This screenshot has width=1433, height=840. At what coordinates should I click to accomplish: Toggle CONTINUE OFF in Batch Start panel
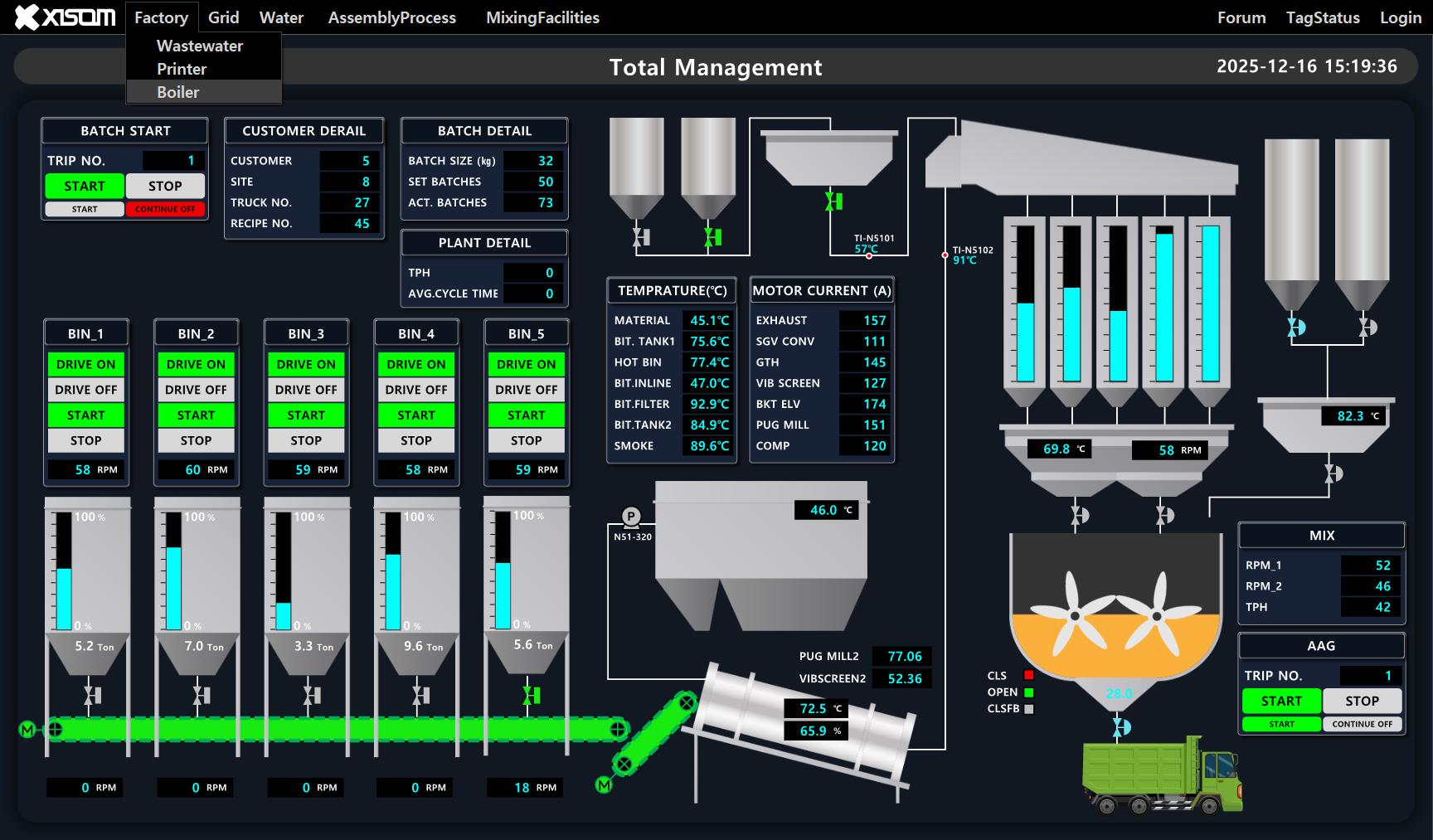165,209
